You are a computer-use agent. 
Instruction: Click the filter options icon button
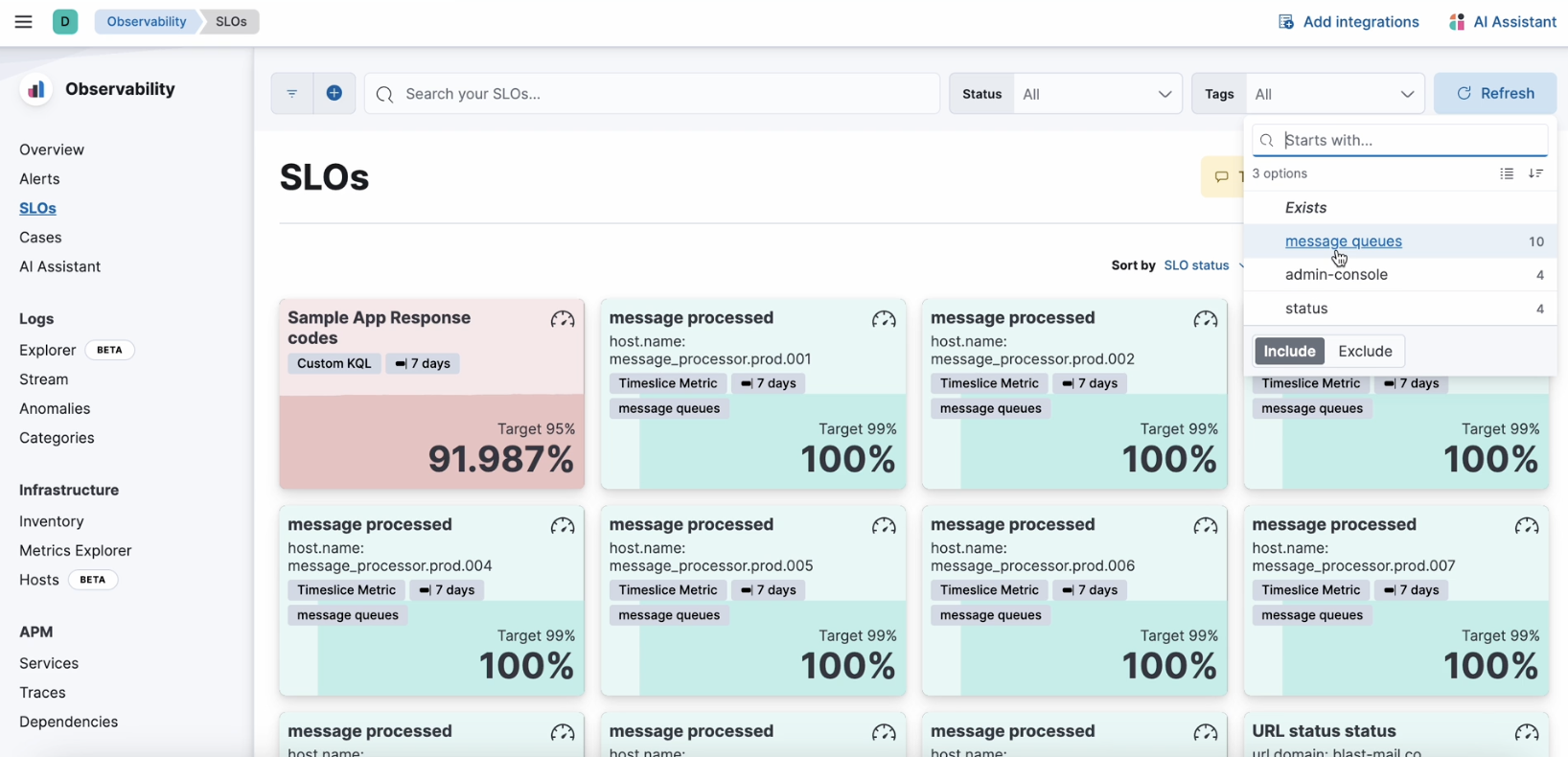(x=292, y=94)
